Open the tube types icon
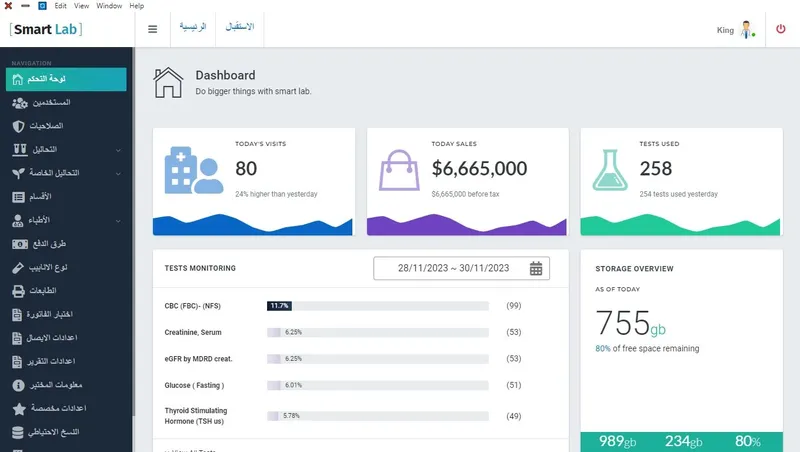 [x=18, y=268]
